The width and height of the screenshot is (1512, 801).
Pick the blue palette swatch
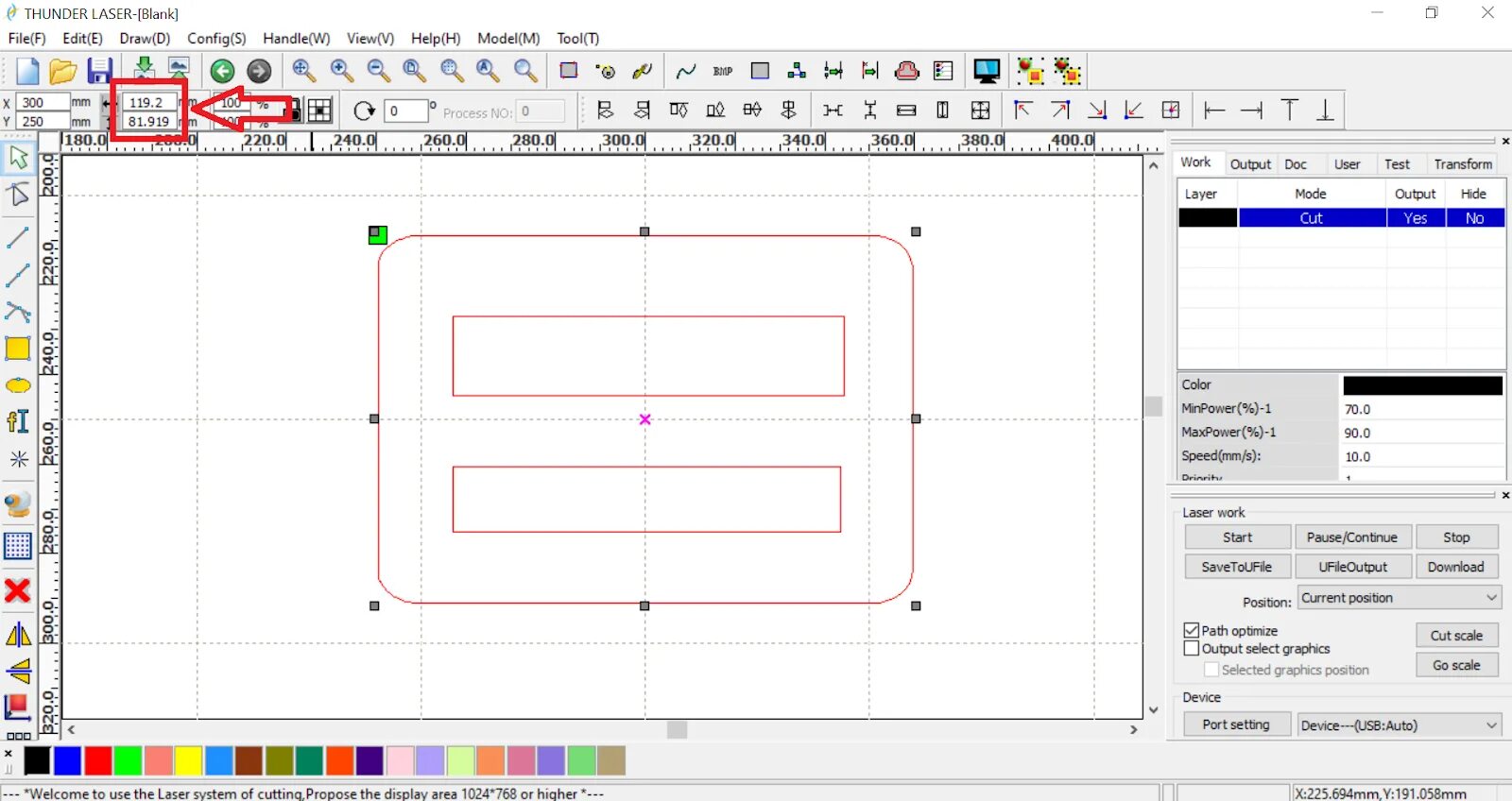(x=67, y=761)
